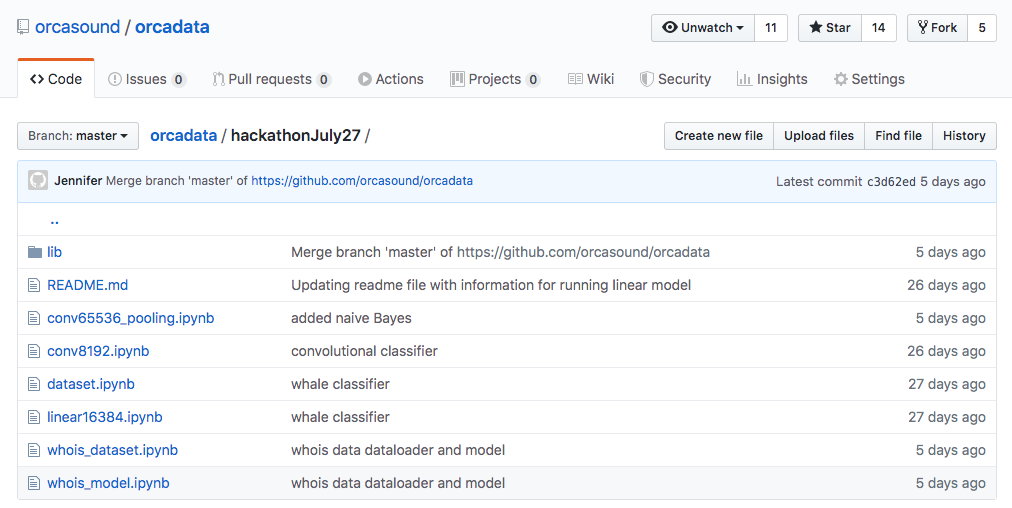This screenshot has height=508, width=1012.
Task: Open the lib folder
Action: click(x=54, y=252)
